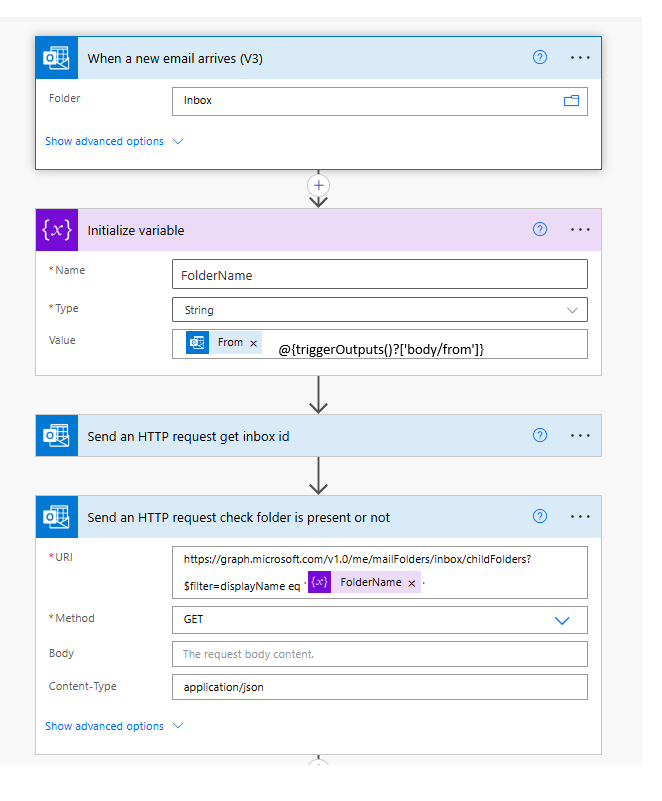Open ellipsis menu on check folder step
This screenshot has width=662, height=801.
(580, 516)
